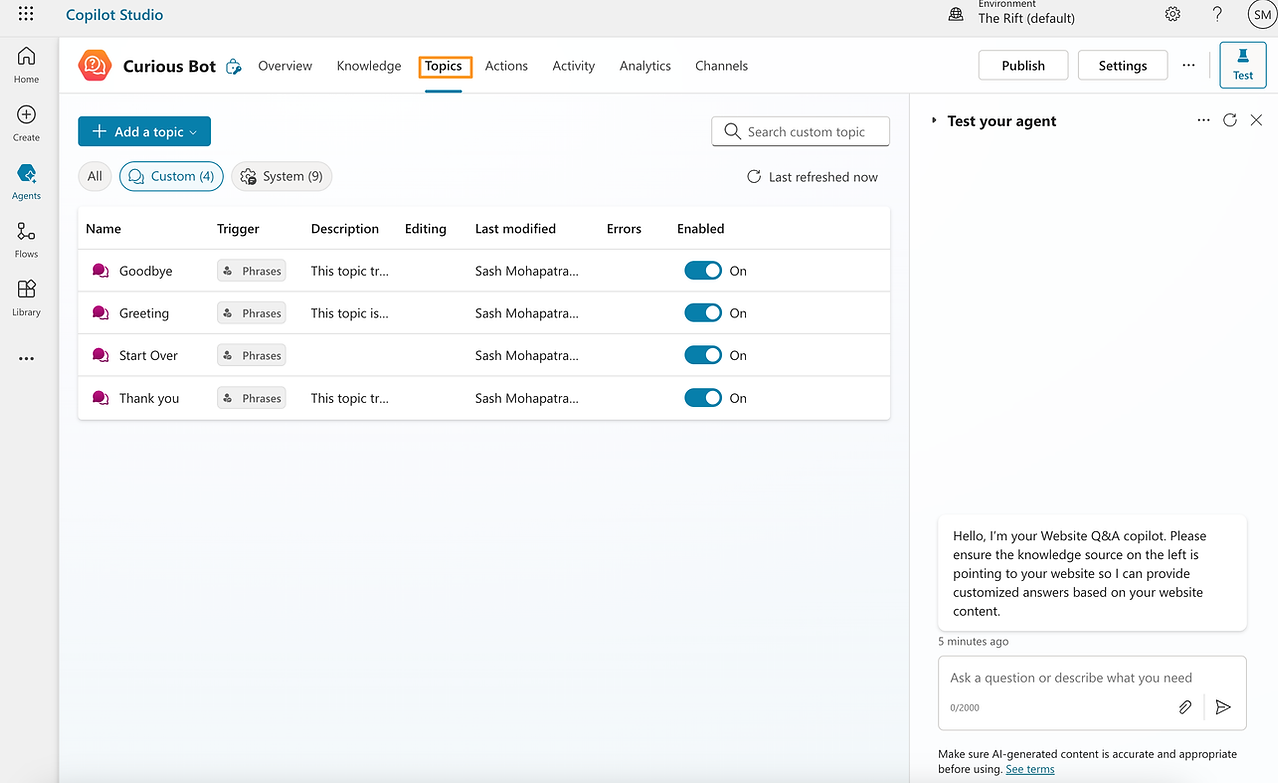Go to Home in the sidebar
The height and width of the screenshot is (783, 1278).
(x=27, y=65)
